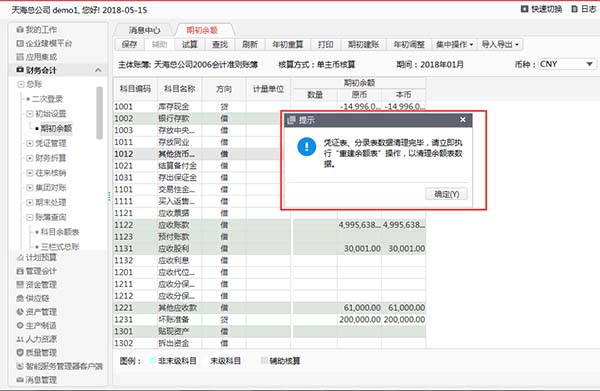Open 人力资源 in the sidebar

[x=37, y=339]
